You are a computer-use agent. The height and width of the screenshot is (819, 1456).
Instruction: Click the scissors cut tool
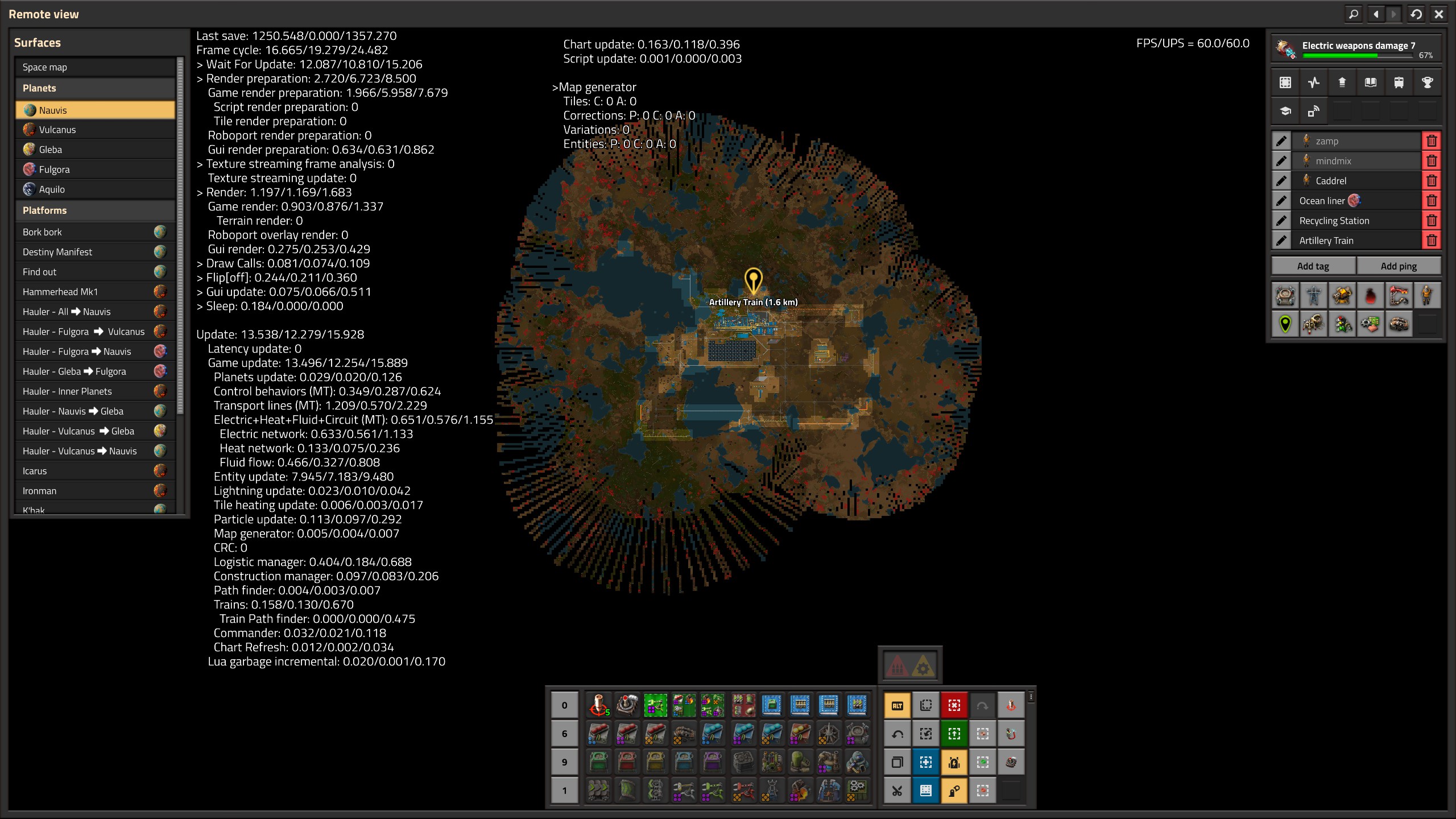click(x=897, y=791)
